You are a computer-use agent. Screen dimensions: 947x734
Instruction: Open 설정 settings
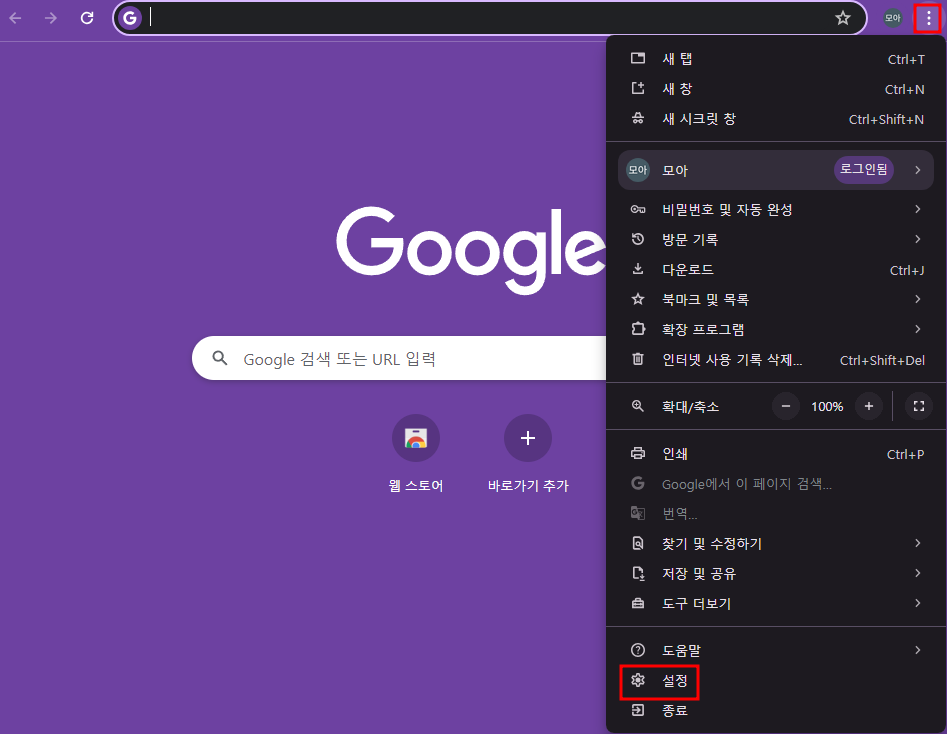point(776,681)
